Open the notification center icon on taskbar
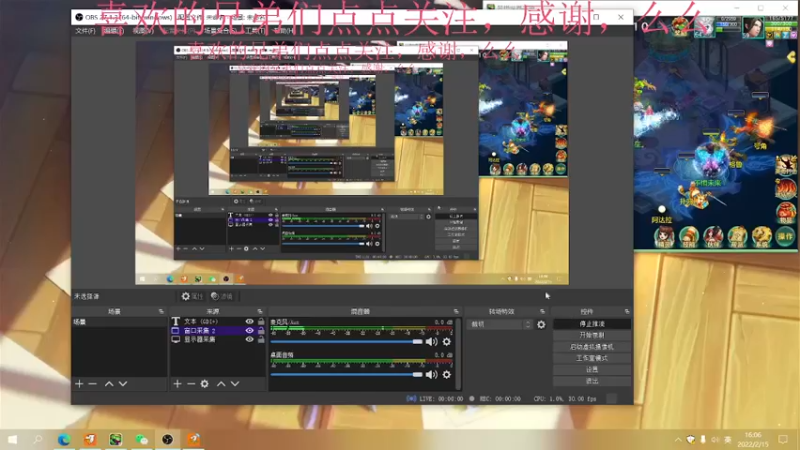The image size is (800, 450). [783, 439]
